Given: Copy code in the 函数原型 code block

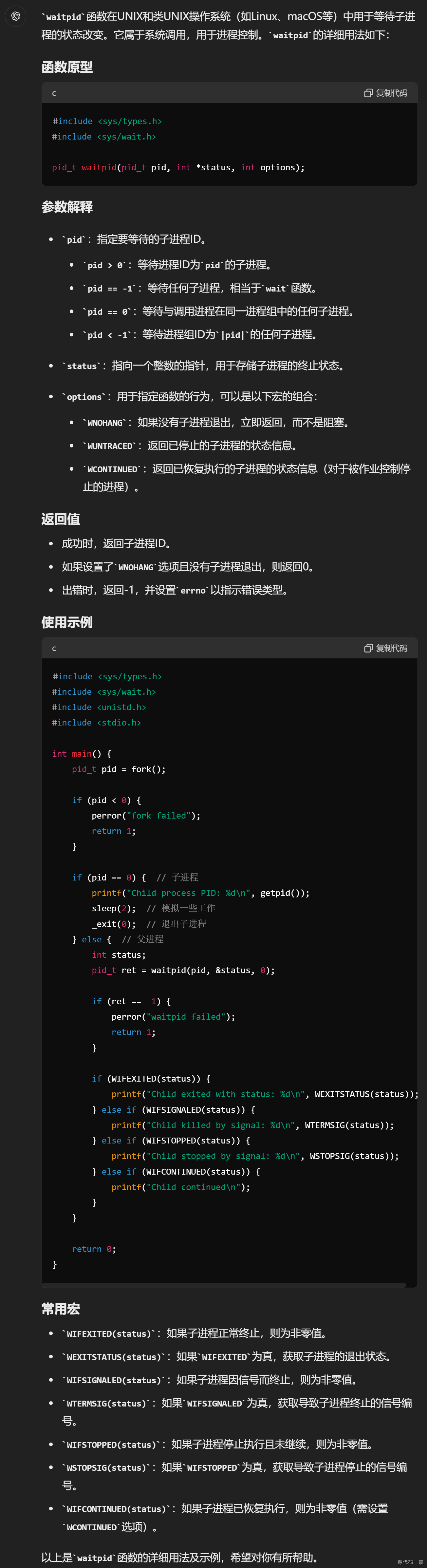Looking at the screenshot, I should 386,93.
